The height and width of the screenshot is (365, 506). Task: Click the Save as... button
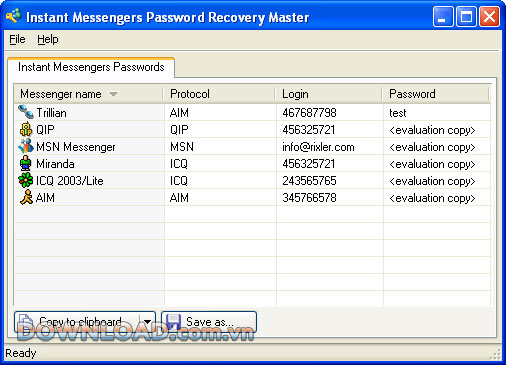pyautogui.click(x=209, y=322)
